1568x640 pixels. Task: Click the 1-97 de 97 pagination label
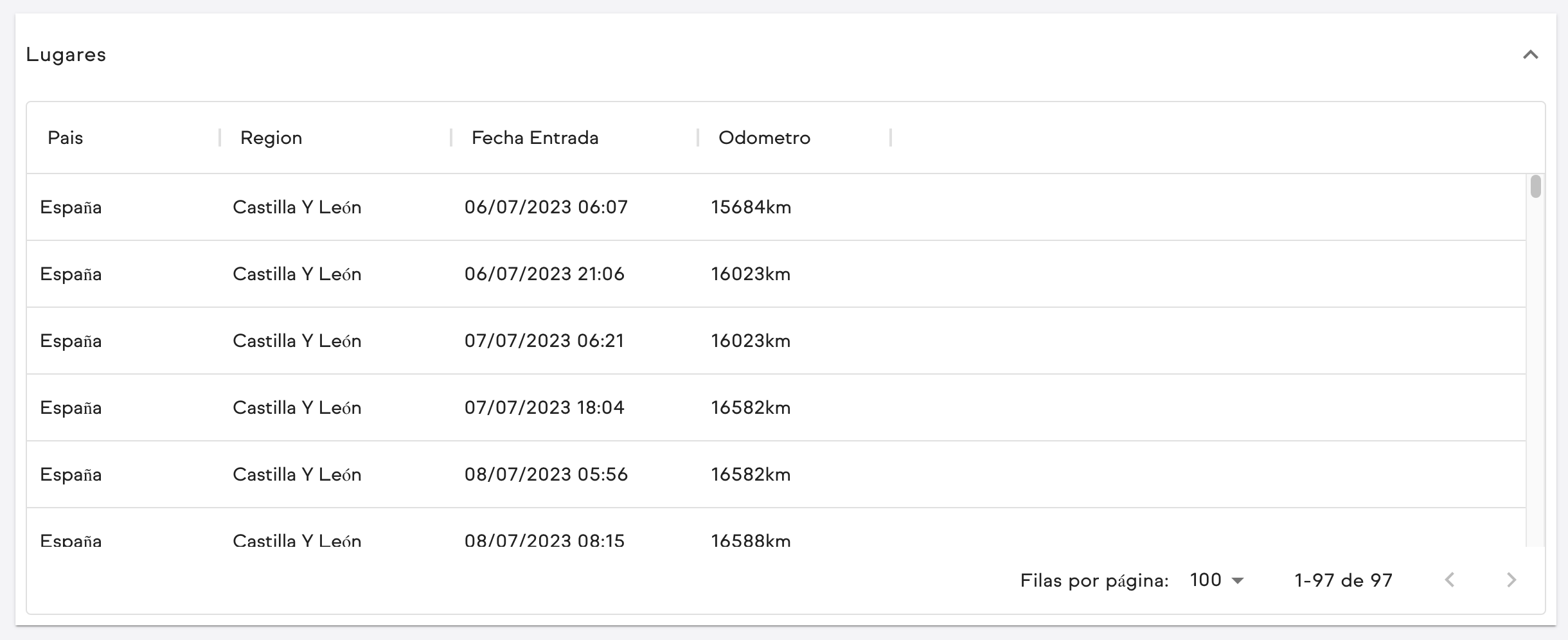1343,580
